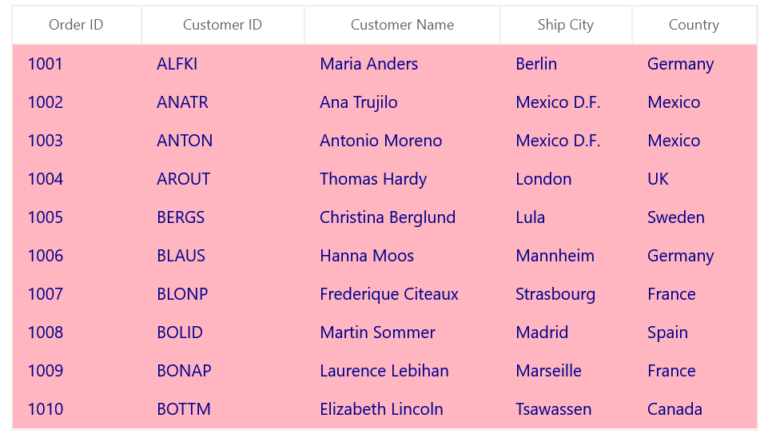Click the Frederique Citeaux name cell
The height and width of the screenshot is (438, 768).
(402, 294)
